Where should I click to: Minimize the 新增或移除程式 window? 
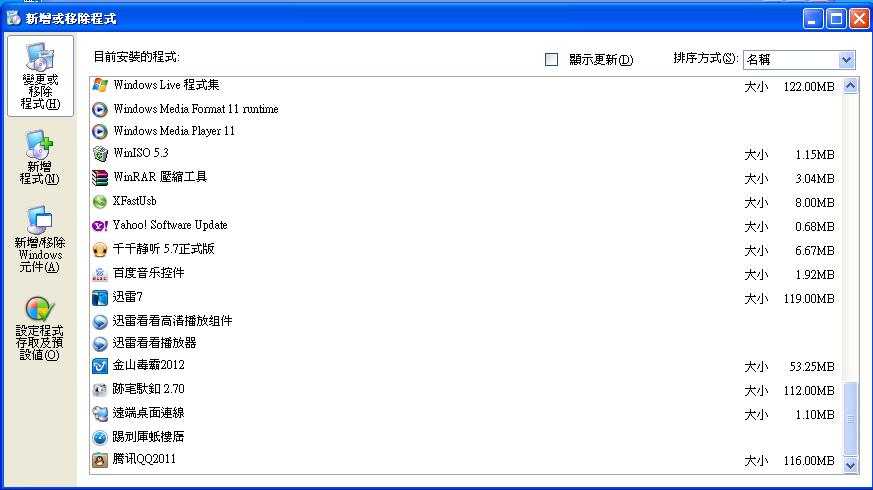click(x=813, y=18)
